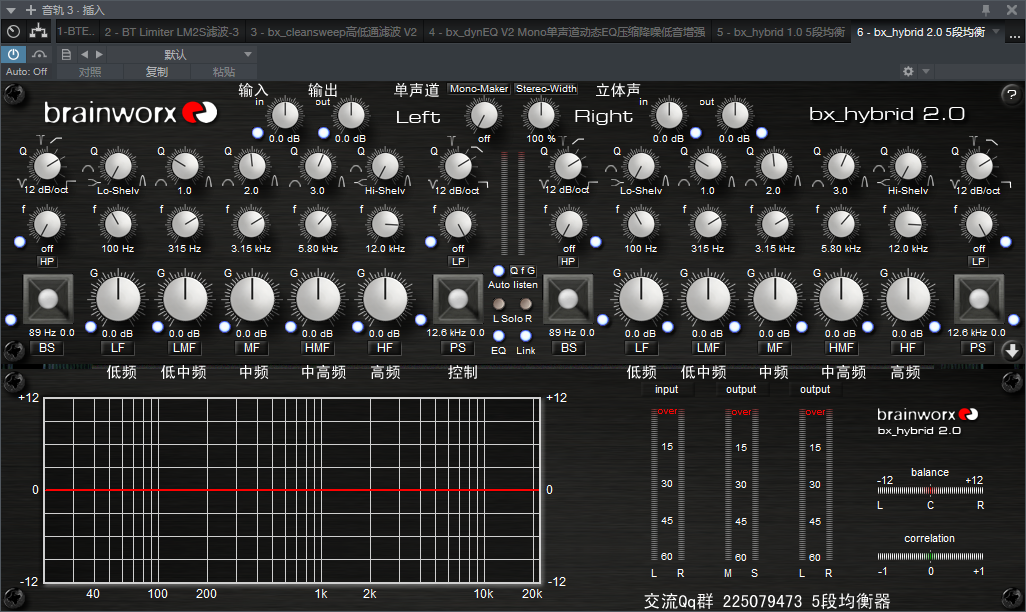Enable Solo L button

pos(499,304)
